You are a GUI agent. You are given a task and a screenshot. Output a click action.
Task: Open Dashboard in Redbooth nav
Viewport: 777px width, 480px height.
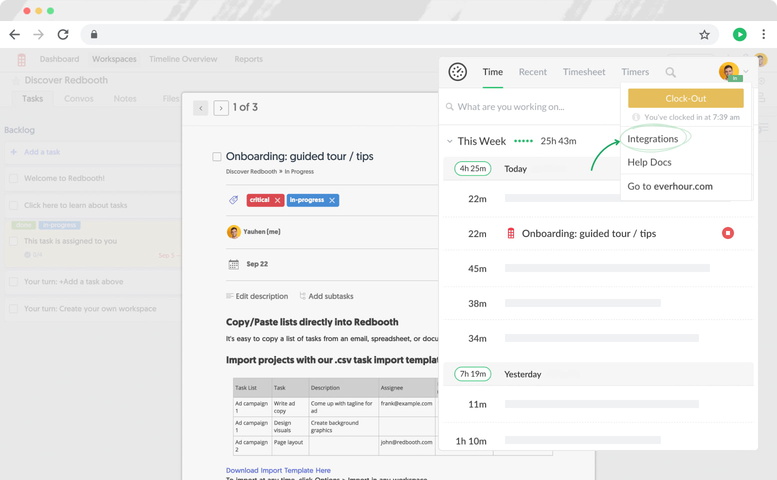tap(59, 59)
